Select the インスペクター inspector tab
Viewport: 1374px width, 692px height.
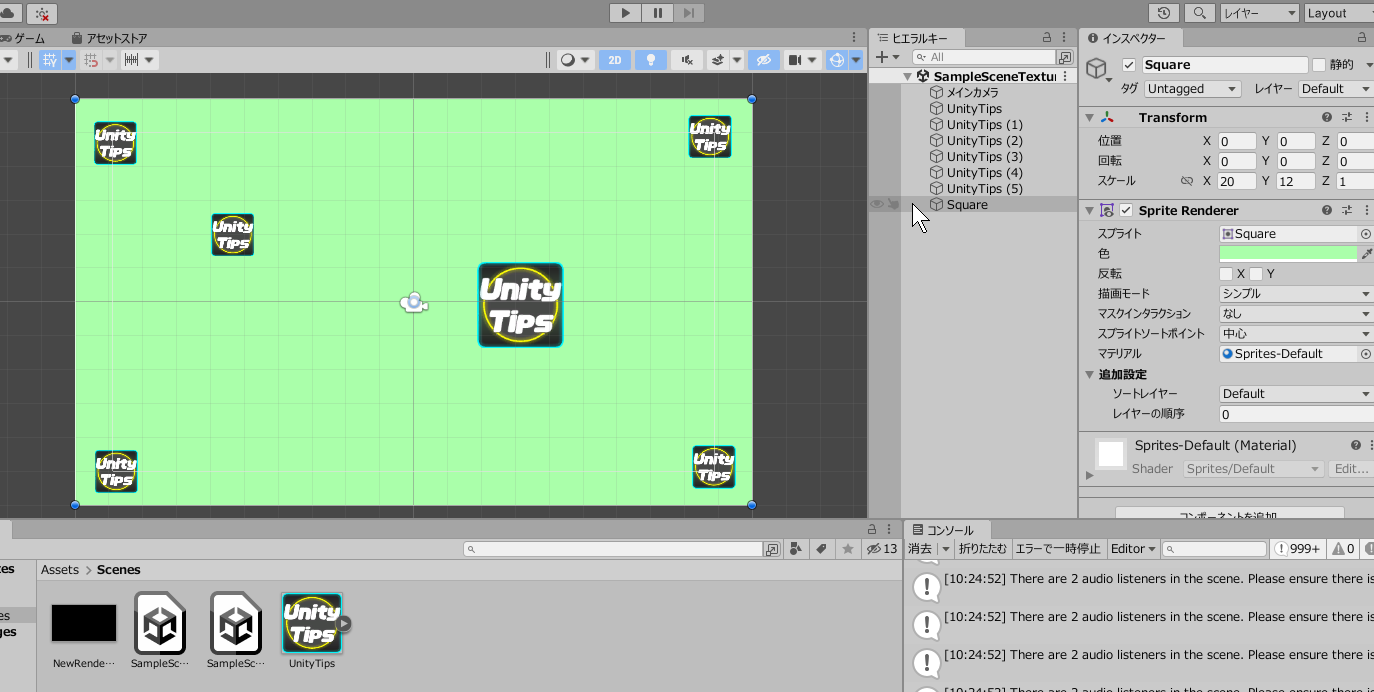pyautogui.click(x=1133, y=38)
